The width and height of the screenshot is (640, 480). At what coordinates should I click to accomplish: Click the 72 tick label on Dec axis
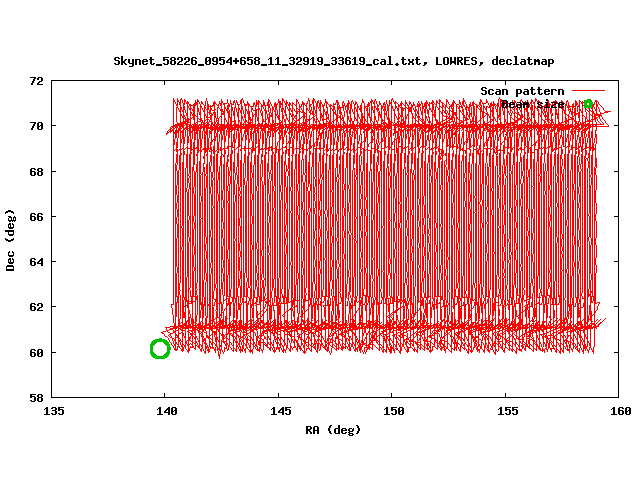tap(36, 81)
